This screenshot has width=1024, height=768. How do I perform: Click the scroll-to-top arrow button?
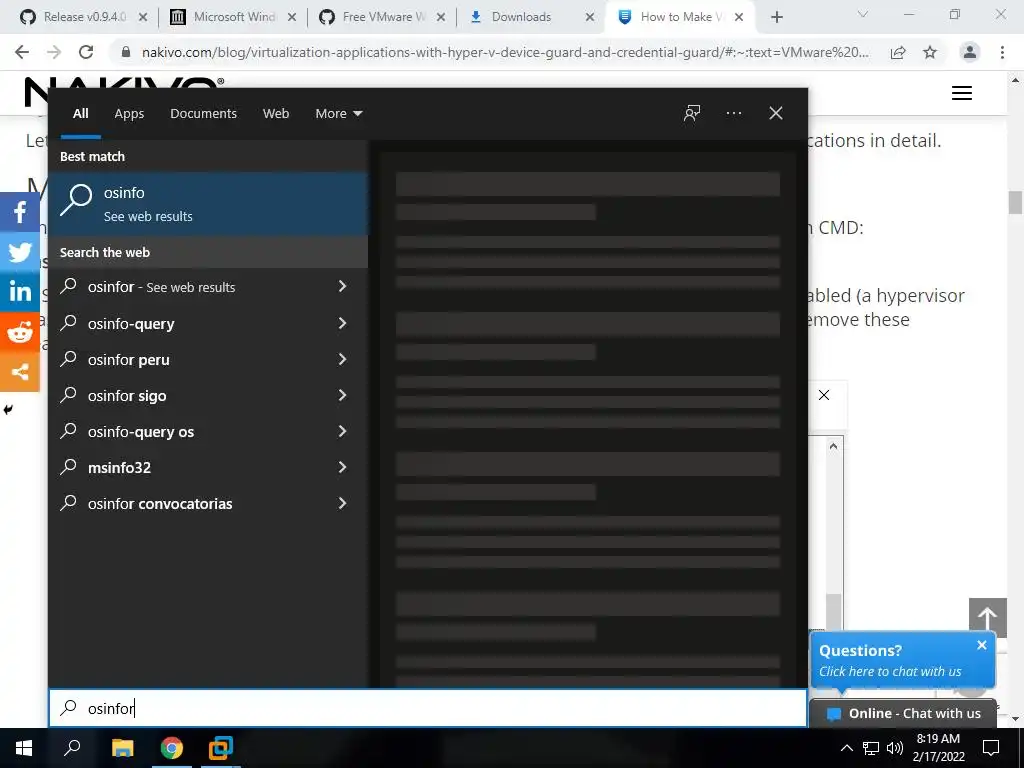(x=987, y=617)
